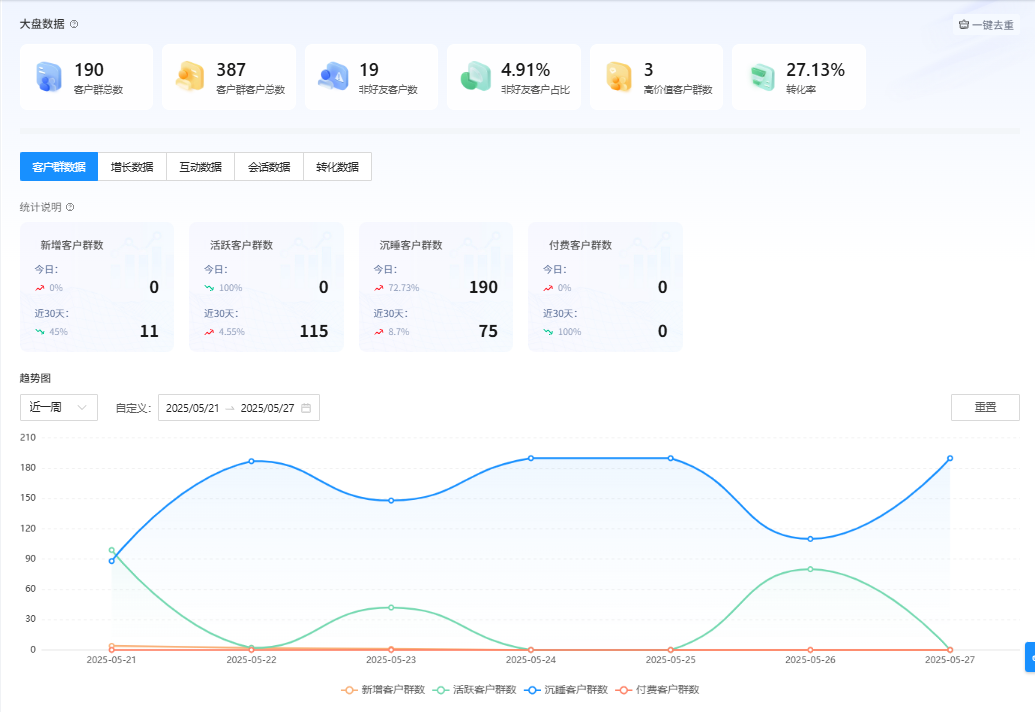Click the 转化率 card icon
1035x712 pixels.
point(761,77)
